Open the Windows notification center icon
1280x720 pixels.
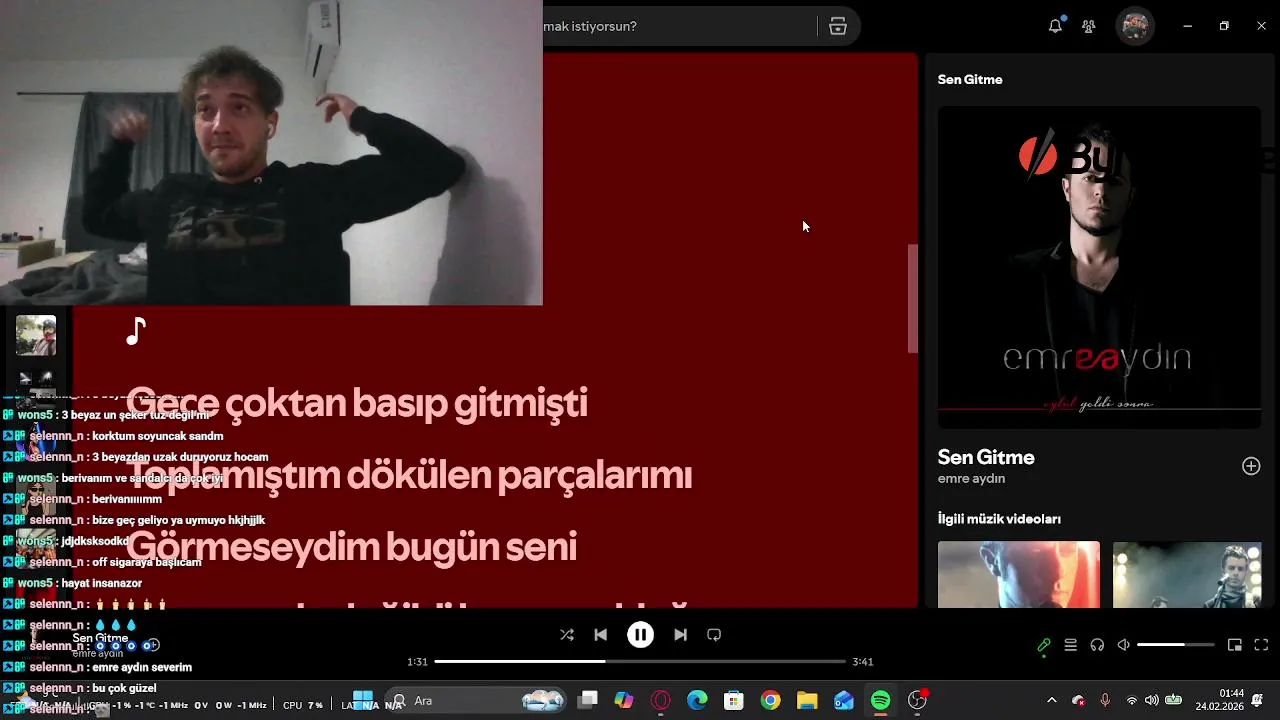point(1258,700)
